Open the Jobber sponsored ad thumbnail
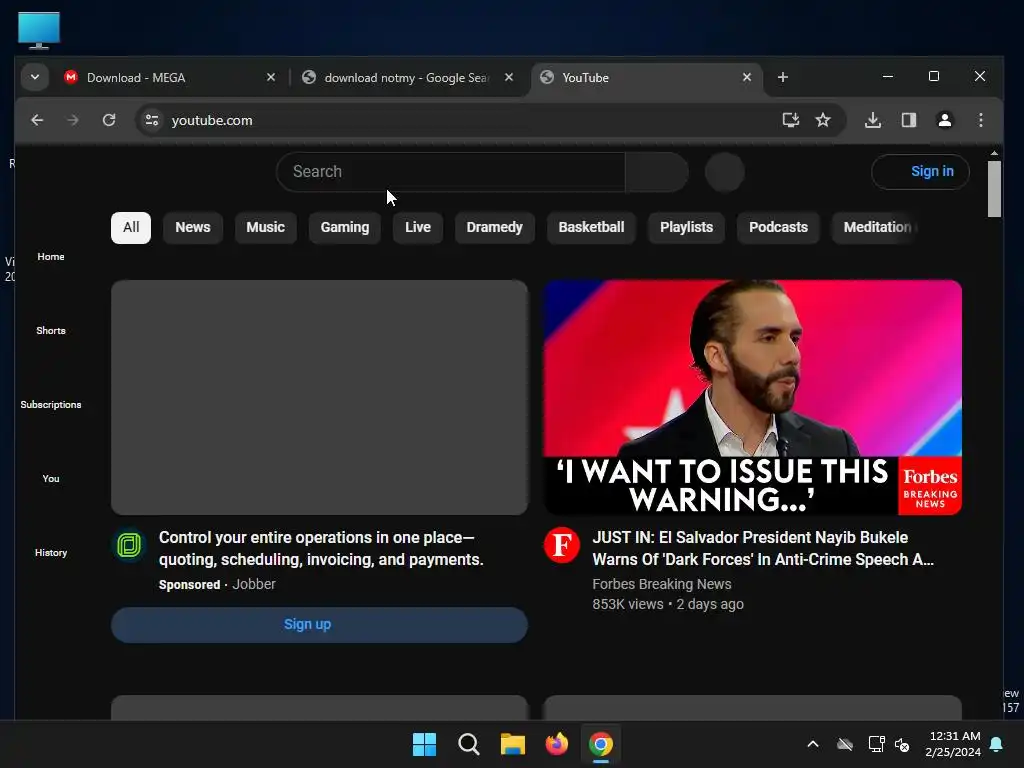The width and height of the screenshot is (1024, 768). pyautogui.click(x=319, y=397)
